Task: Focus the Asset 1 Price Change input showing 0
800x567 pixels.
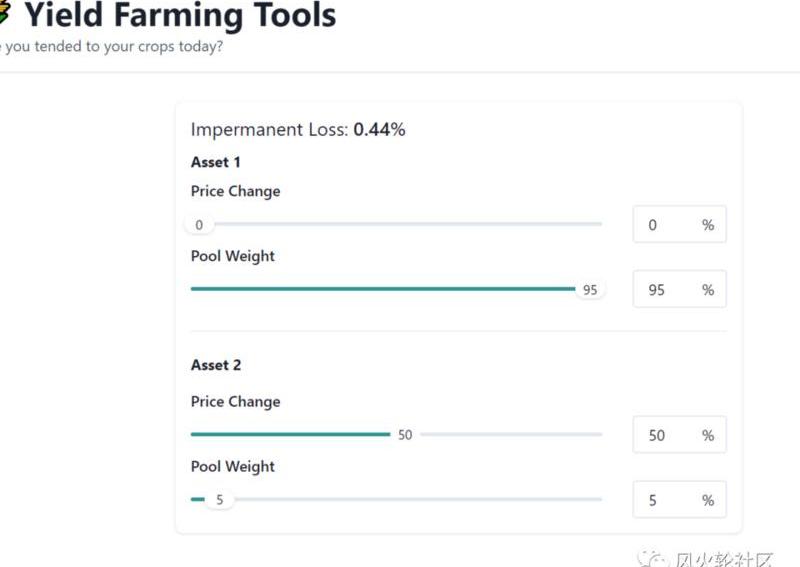Action: point(679,224)
